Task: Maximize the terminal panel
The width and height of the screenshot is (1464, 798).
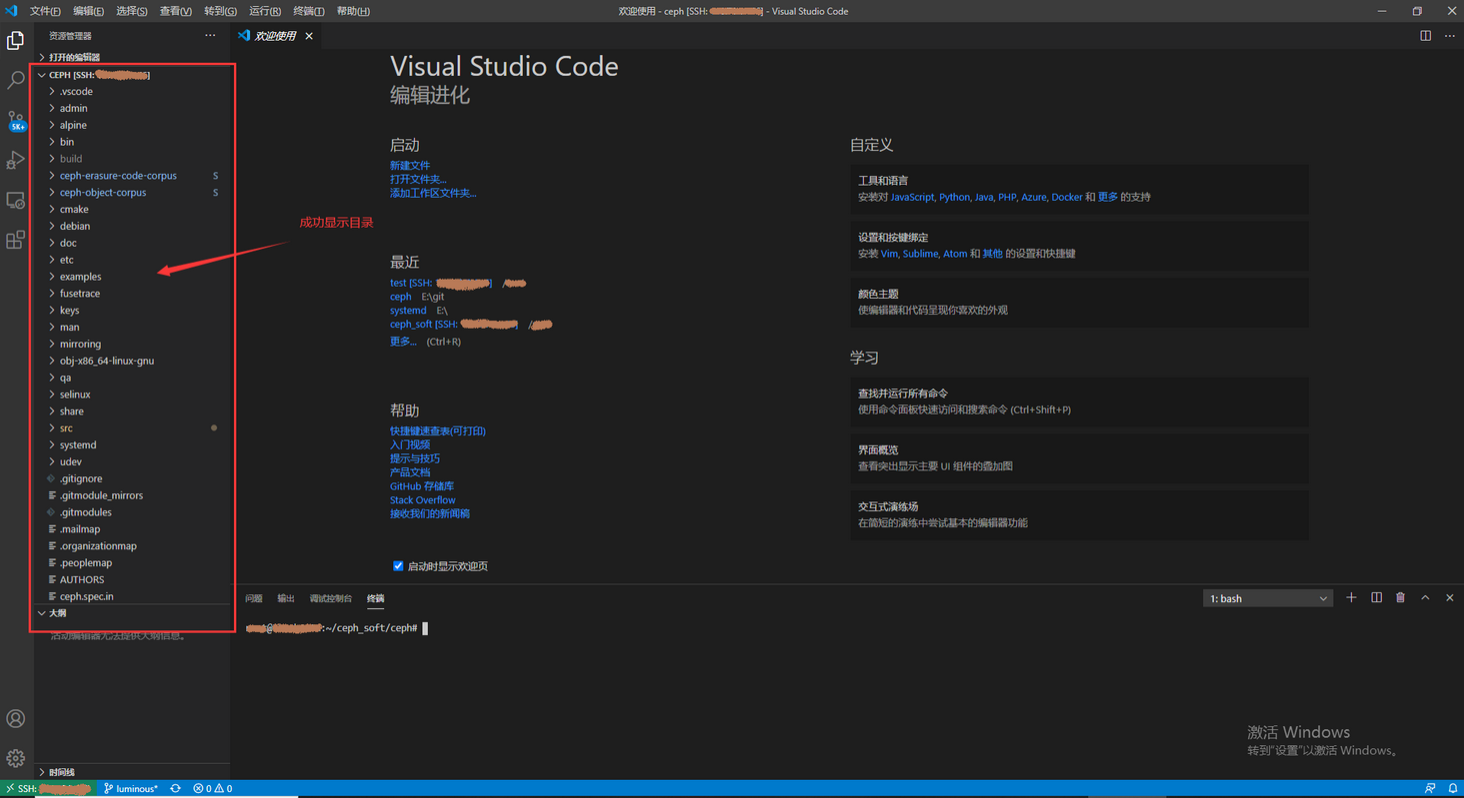Action: [x=1425, y=598]
